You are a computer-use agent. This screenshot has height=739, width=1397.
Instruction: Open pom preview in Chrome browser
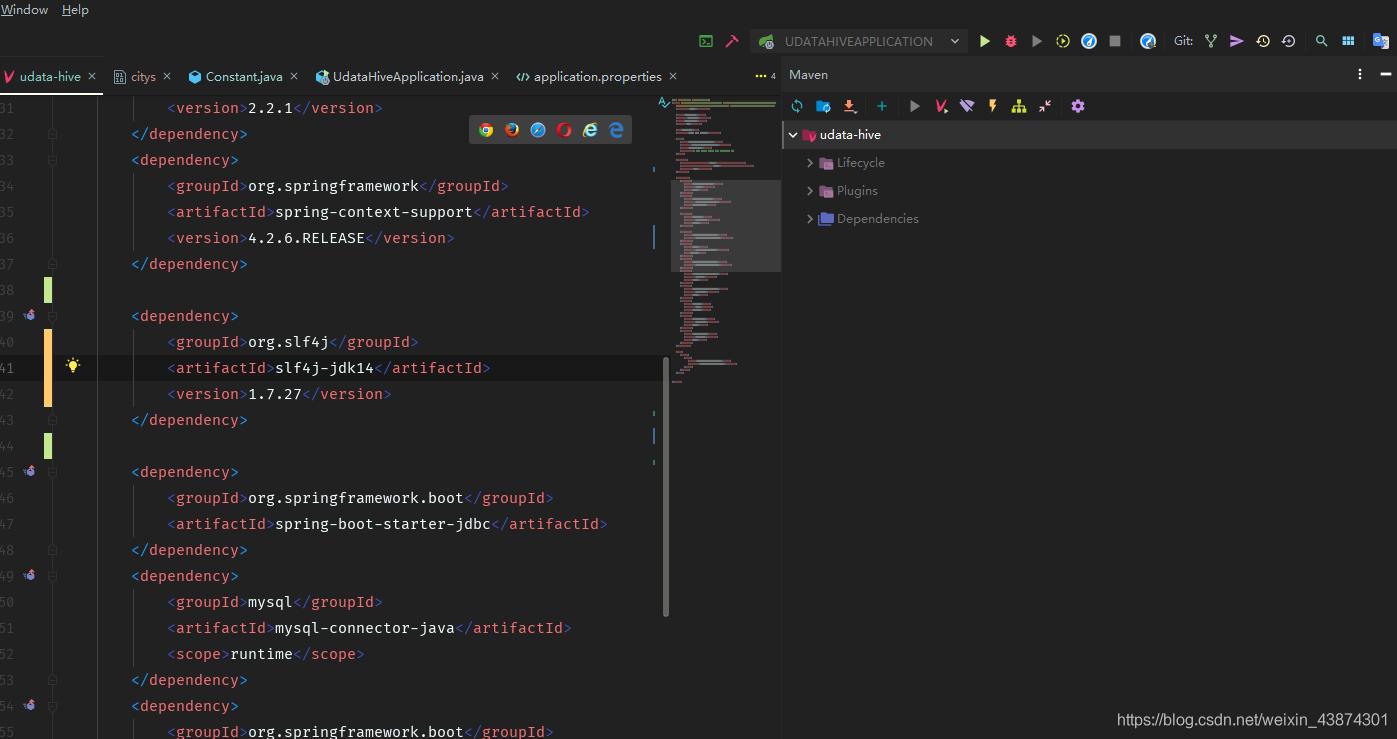(486, 130)
